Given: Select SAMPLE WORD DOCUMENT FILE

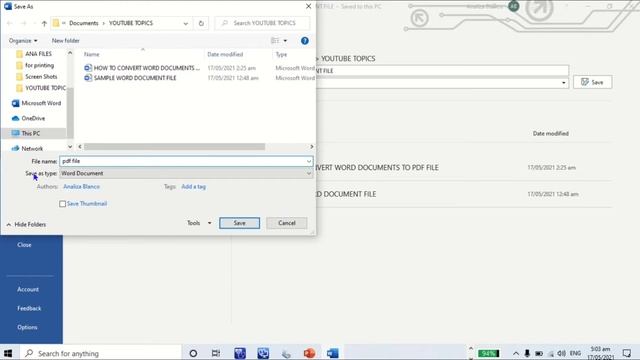Looking at the screenshot, I should pos(130,78).
